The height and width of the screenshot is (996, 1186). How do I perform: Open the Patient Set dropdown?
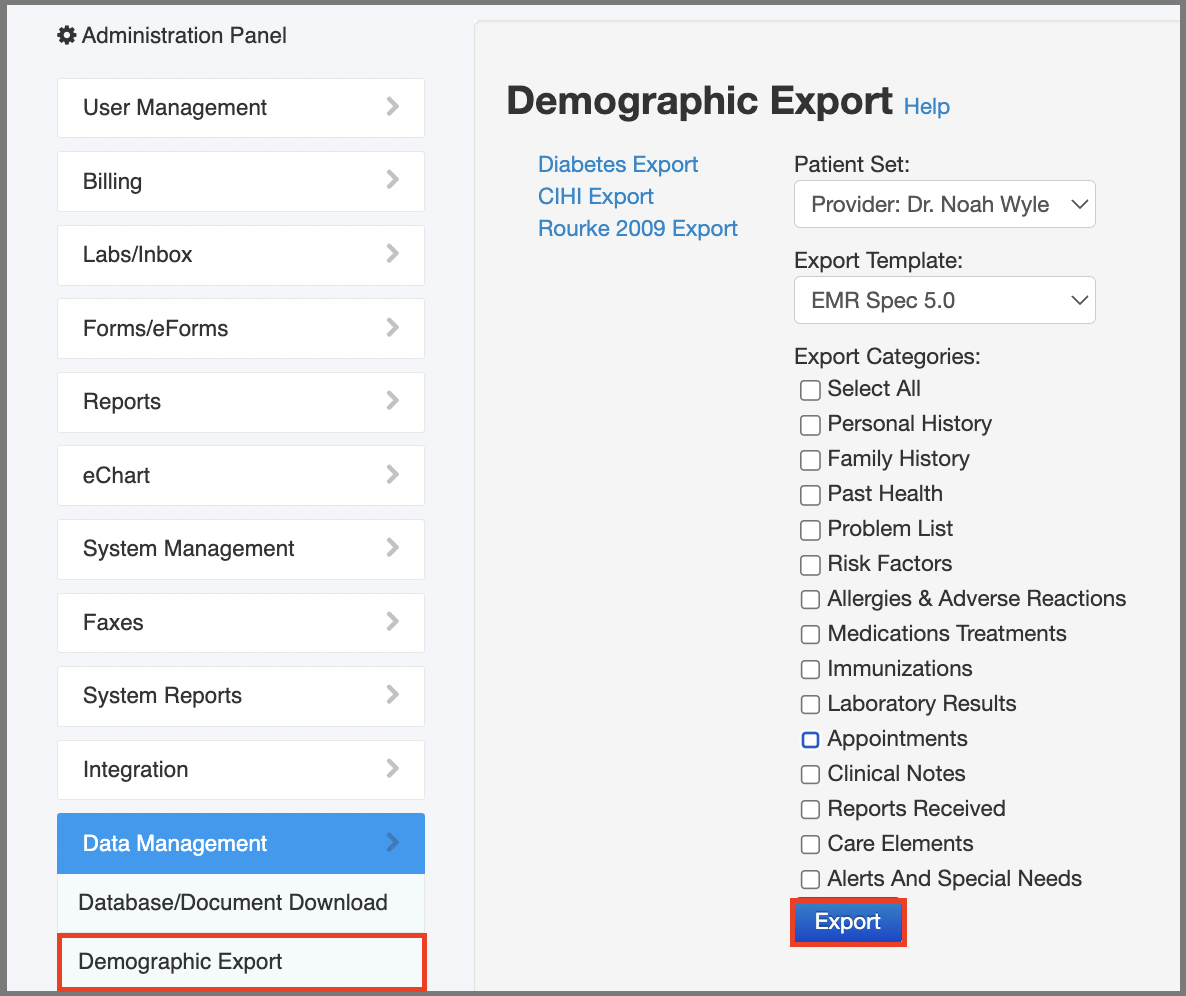pyautogui.click(x=944, y=204)
